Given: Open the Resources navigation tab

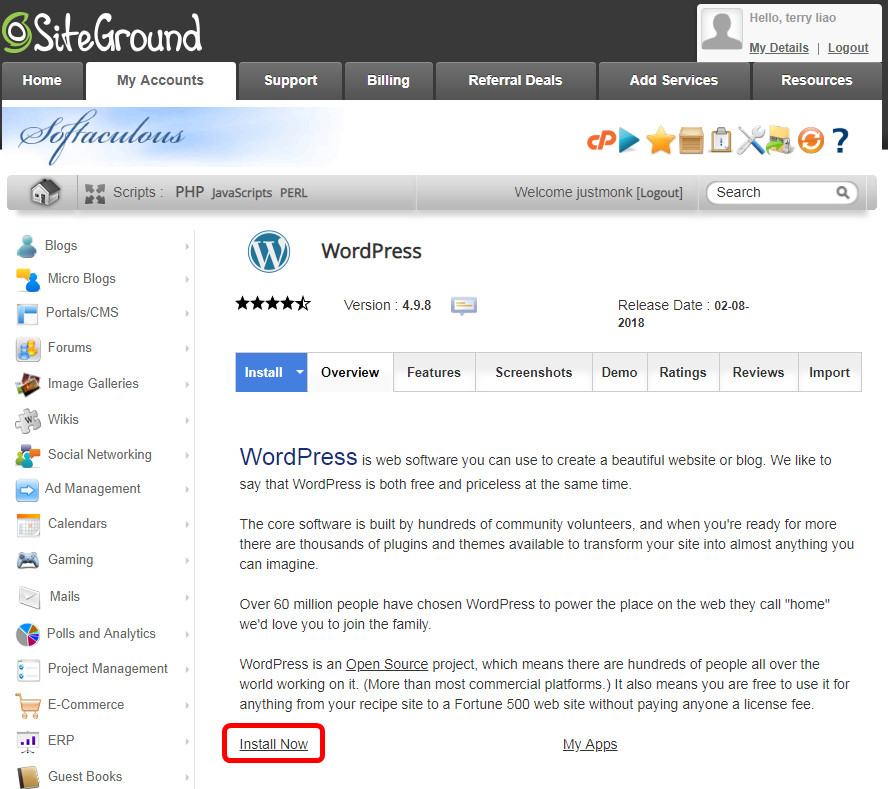Looking at the screenshot, I should (x=817, y=80).
